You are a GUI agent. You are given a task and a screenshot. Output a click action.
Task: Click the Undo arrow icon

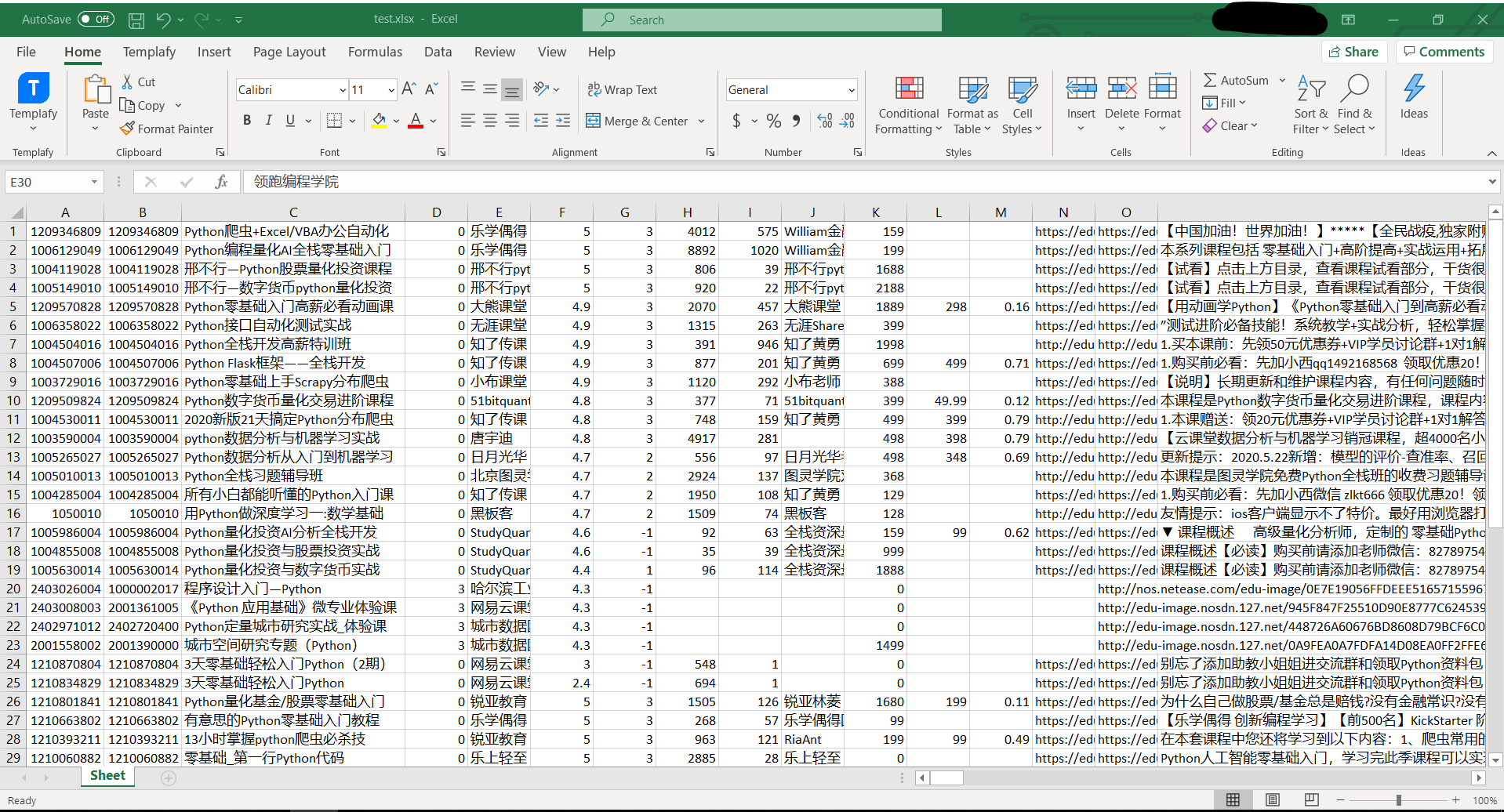(163, 20)
